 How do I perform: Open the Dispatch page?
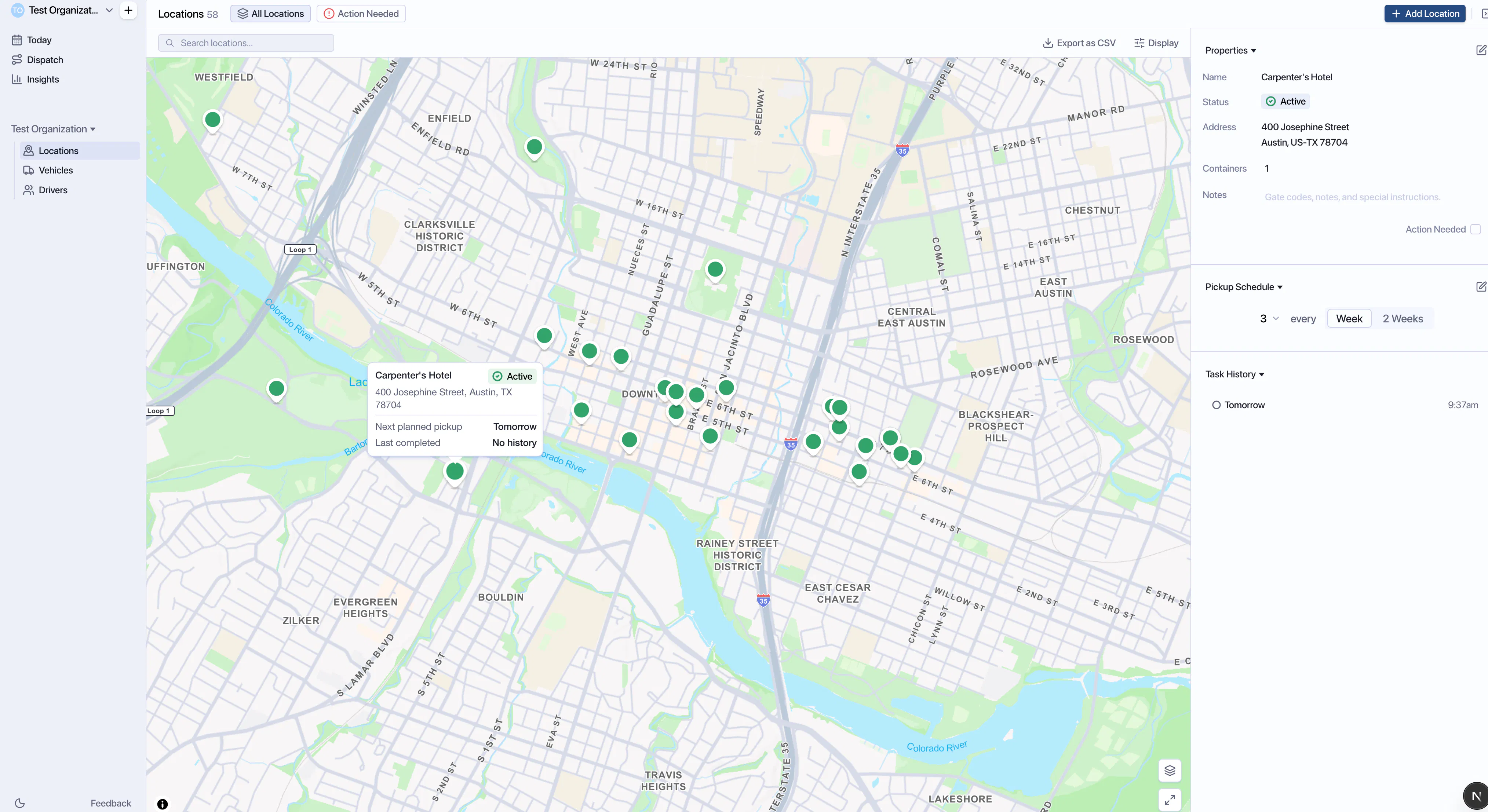point(45,59)
